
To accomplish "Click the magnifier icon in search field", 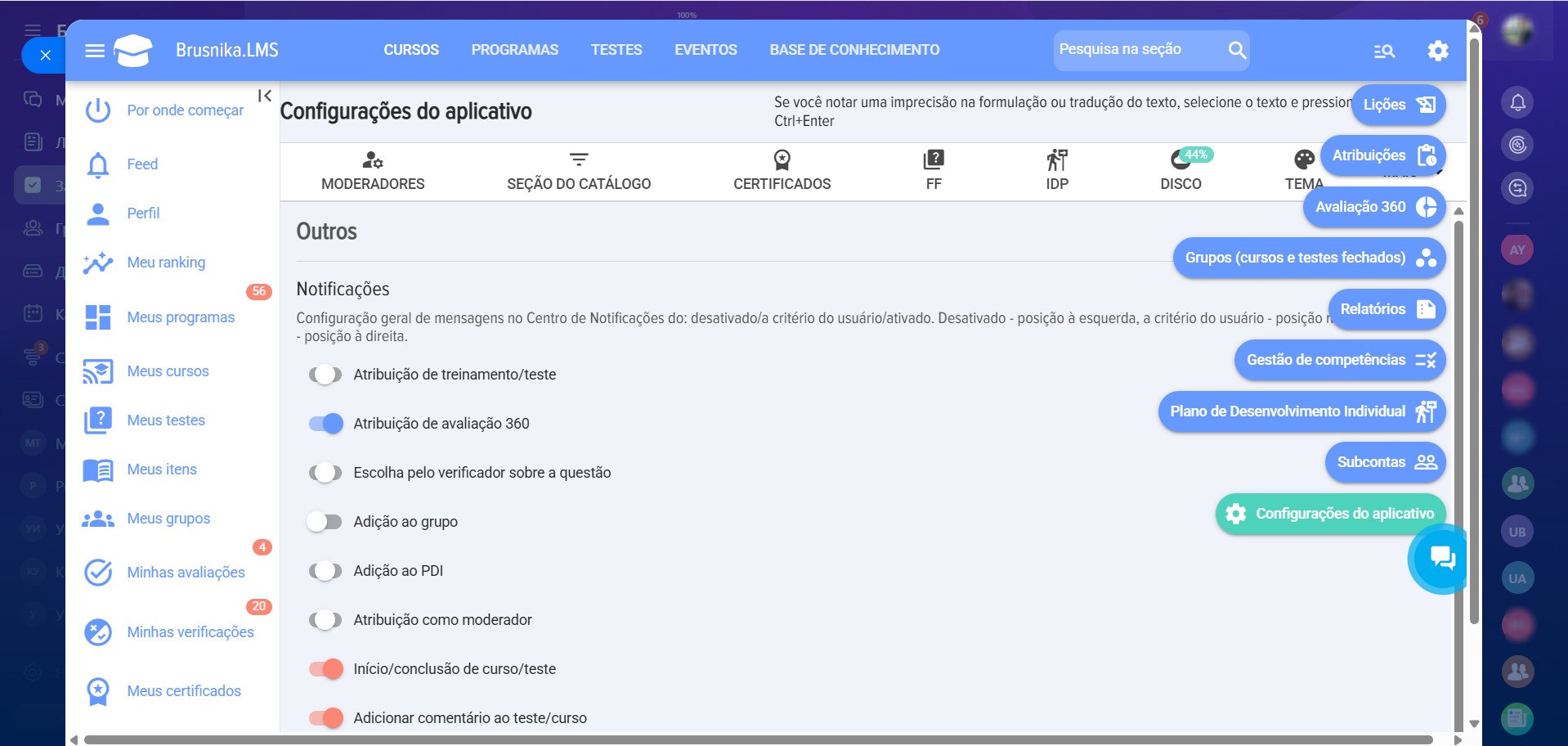I will pyautogui.click(x=1237, y=50).
